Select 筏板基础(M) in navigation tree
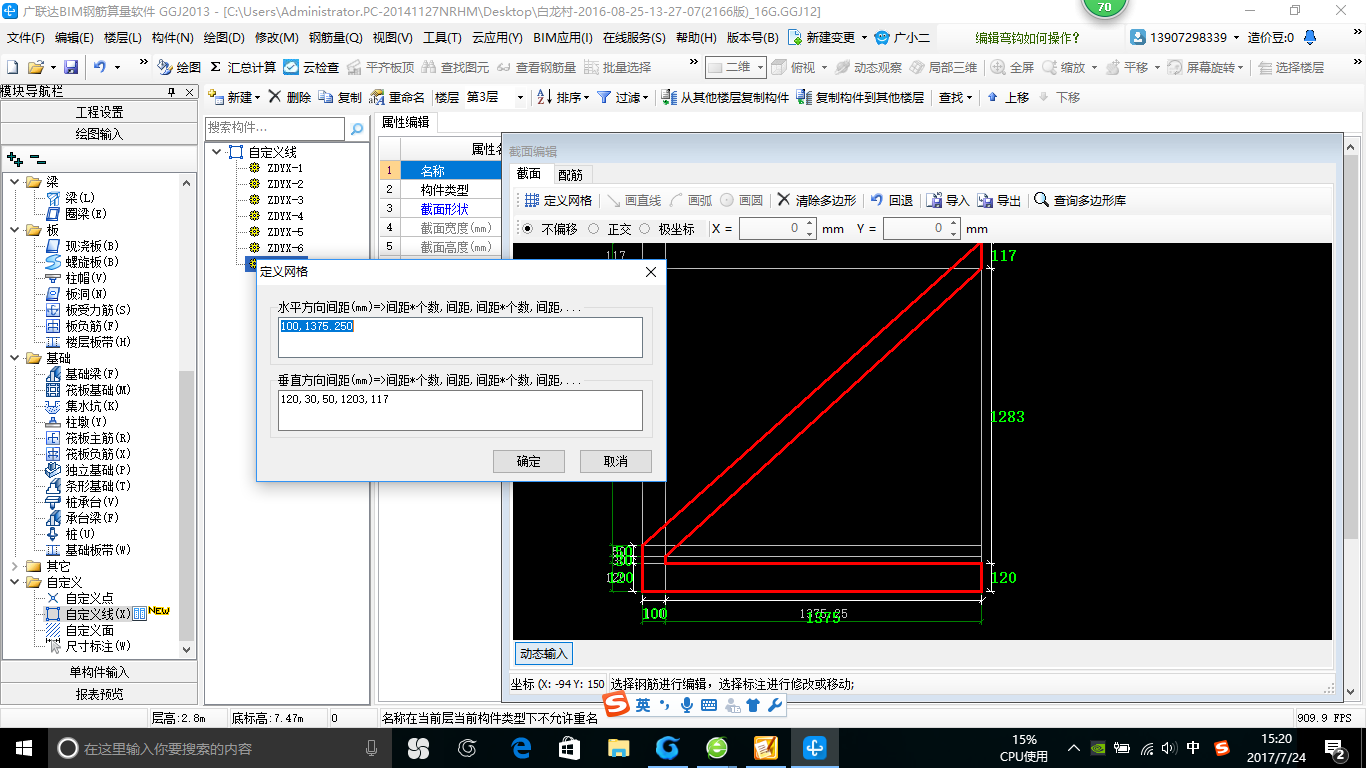 [98, 390]
